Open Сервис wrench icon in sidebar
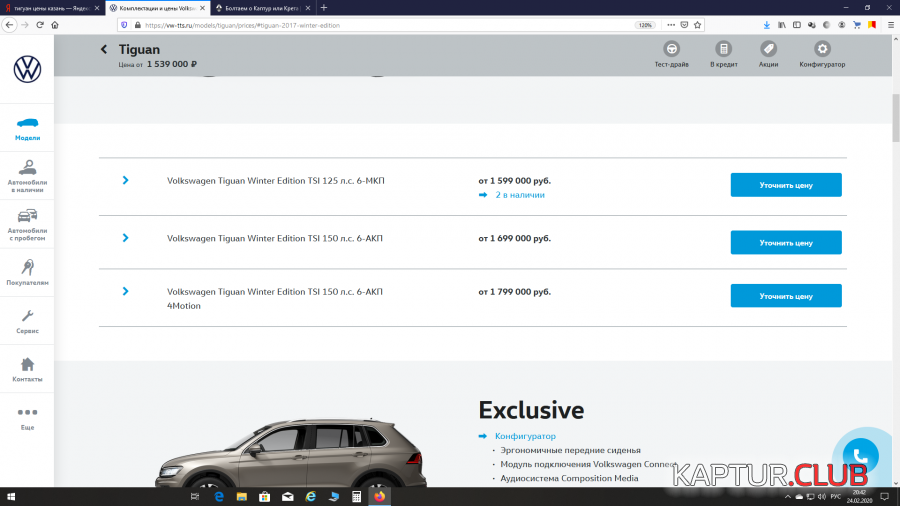Viewport: 900px width, 506px height. (x=27, y=320)
